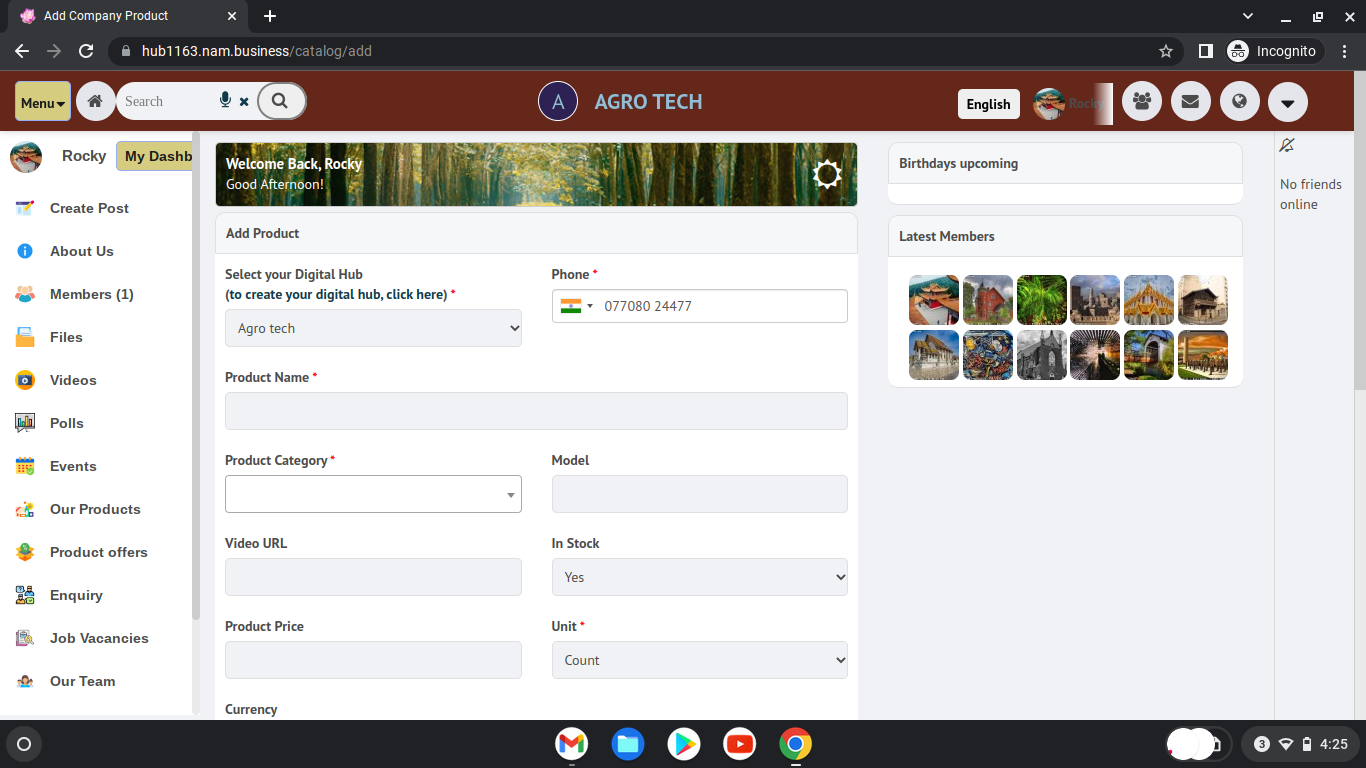
Task: Open the In Stock dropdown
Action: (699, 577)
